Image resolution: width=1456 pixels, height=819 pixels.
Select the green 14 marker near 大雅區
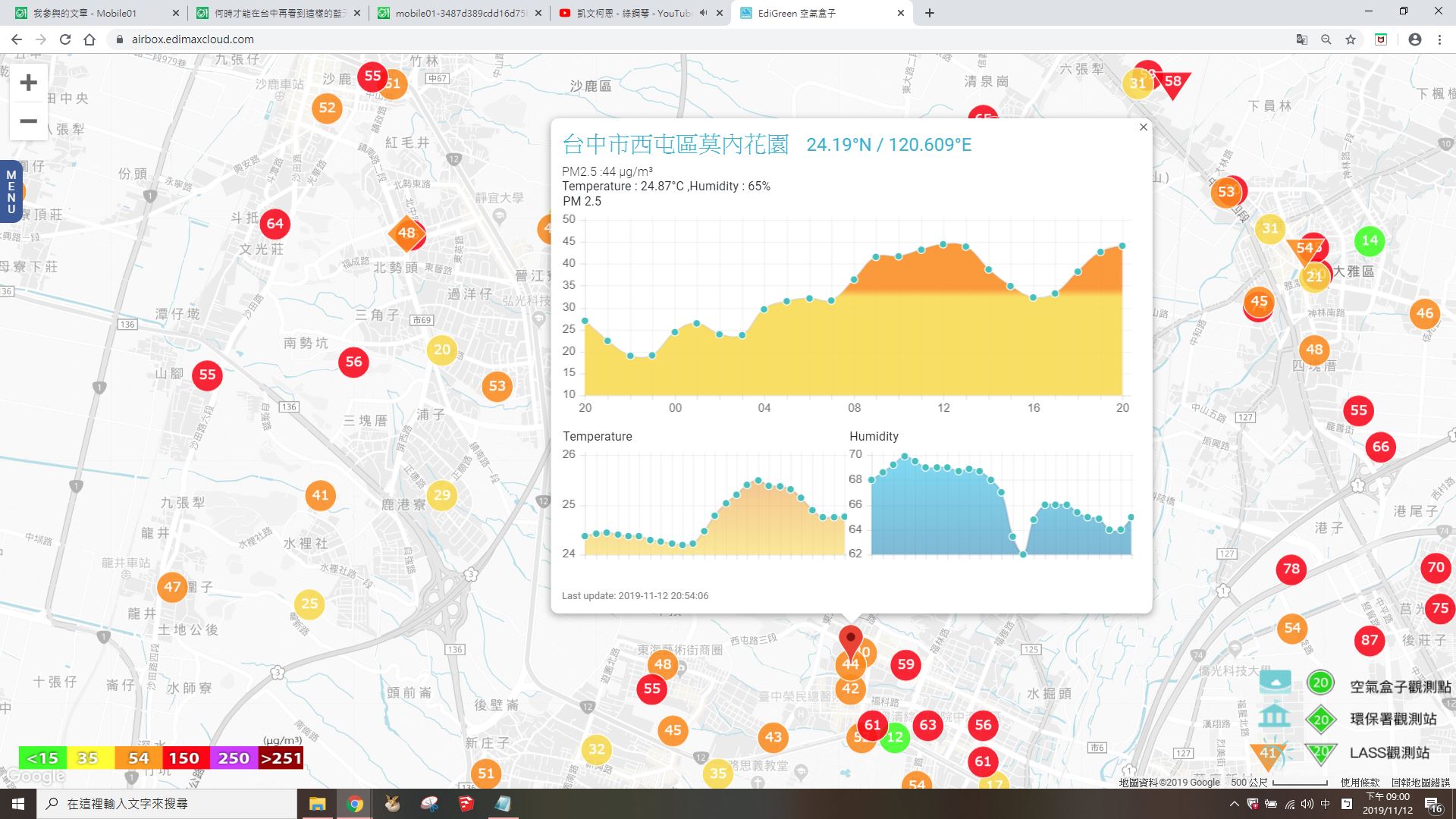pyautogui.click(x=1370, y=241)
